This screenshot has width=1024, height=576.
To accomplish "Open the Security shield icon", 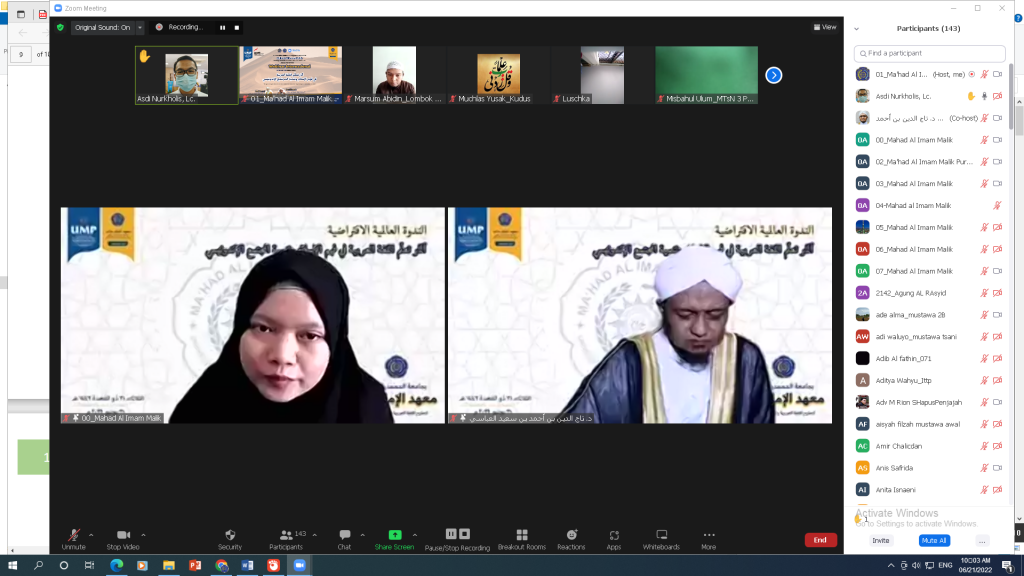I will coord(230,535).
